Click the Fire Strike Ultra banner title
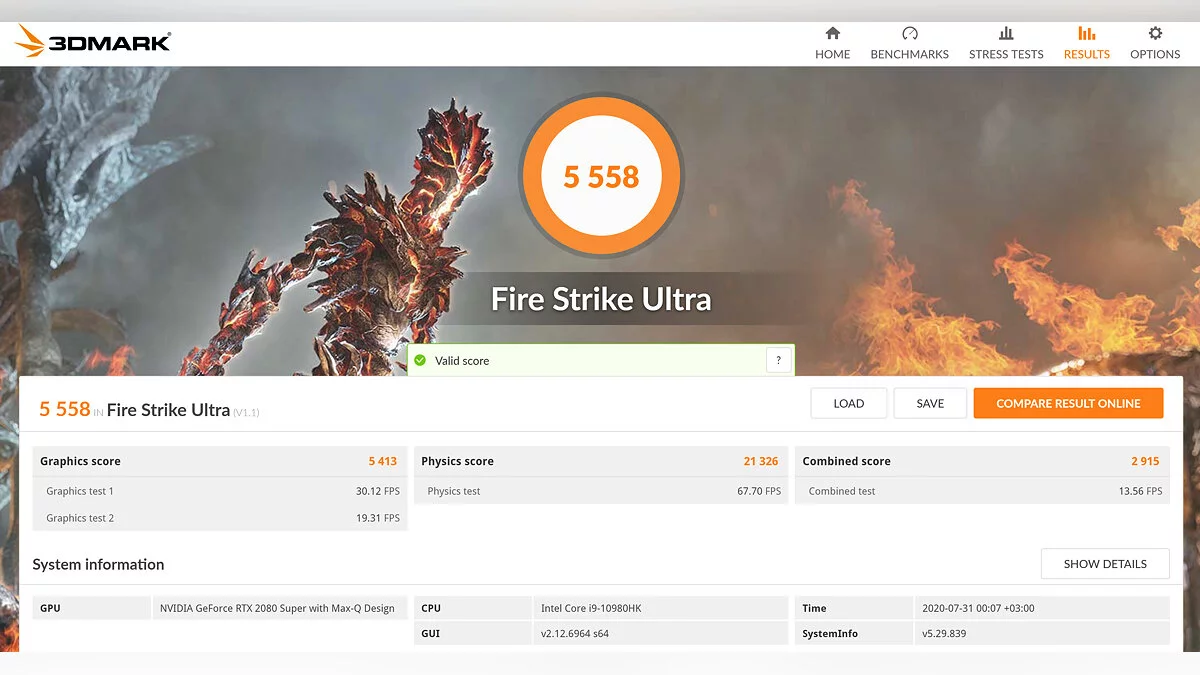 click(601, 299)
